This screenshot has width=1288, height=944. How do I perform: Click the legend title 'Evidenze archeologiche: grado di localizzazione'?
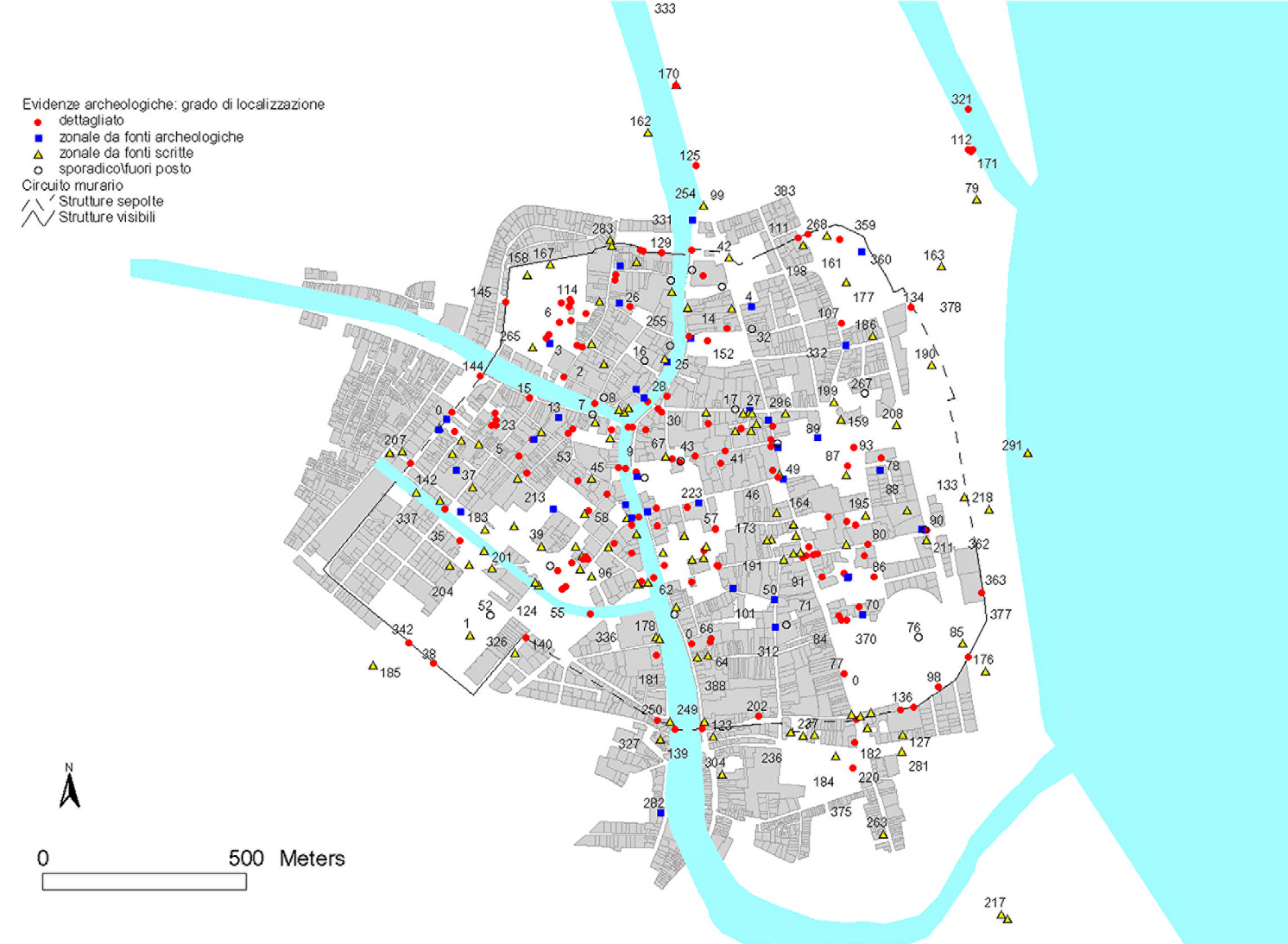tap(174, 104)
